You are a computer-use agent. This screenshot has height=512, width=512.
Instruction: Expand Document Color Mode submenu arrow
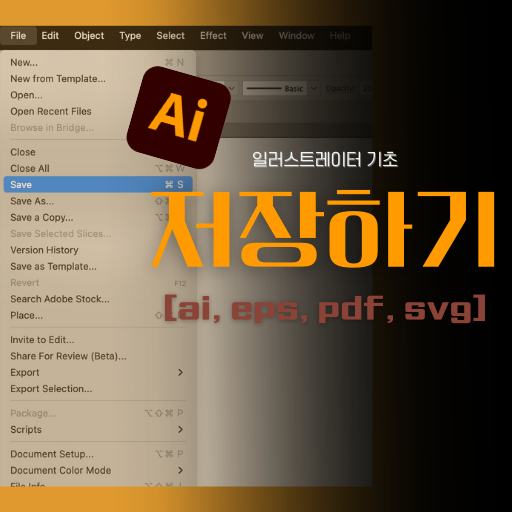tap(180, 470)
